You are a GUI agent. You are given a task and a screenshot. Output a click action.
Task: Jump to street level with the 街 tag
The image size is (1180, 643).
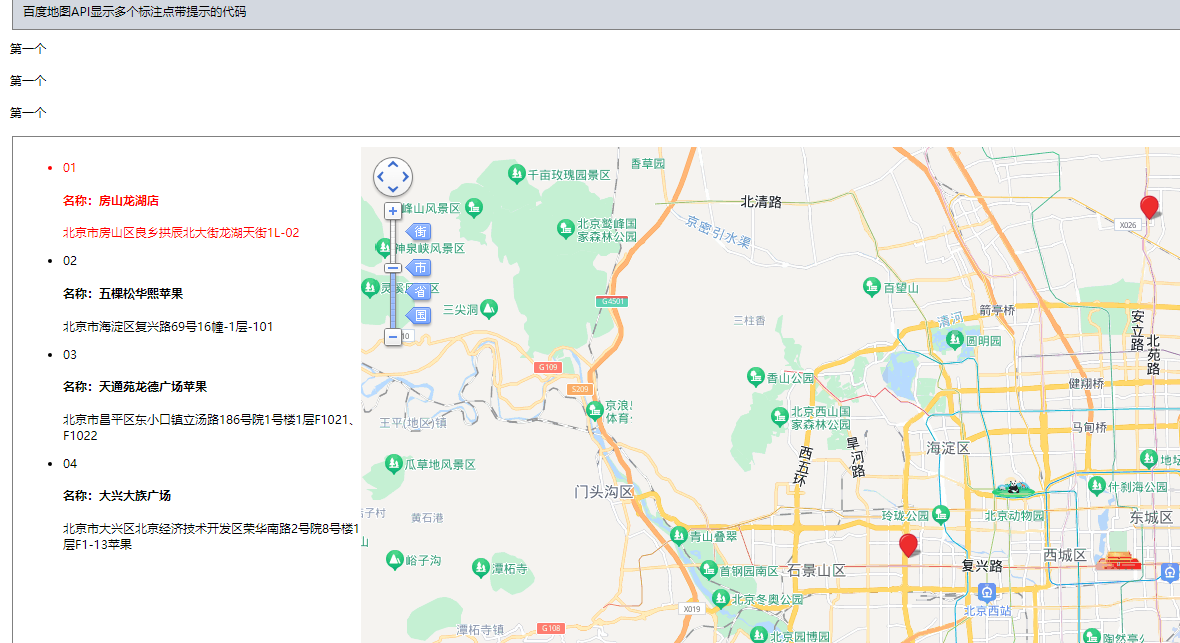(418, 231)
